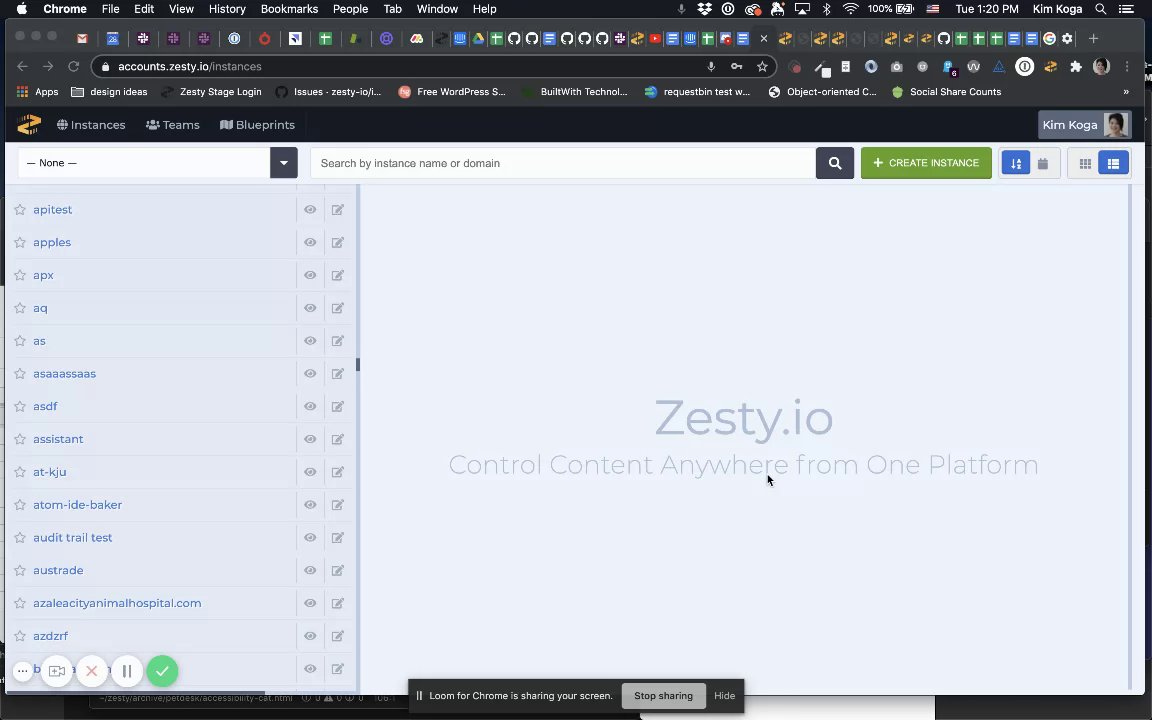Preview apitest instance with eye icon
The height and width of the screenshot is (720, 1152).
pyautogui.click(x=310, y=209)
